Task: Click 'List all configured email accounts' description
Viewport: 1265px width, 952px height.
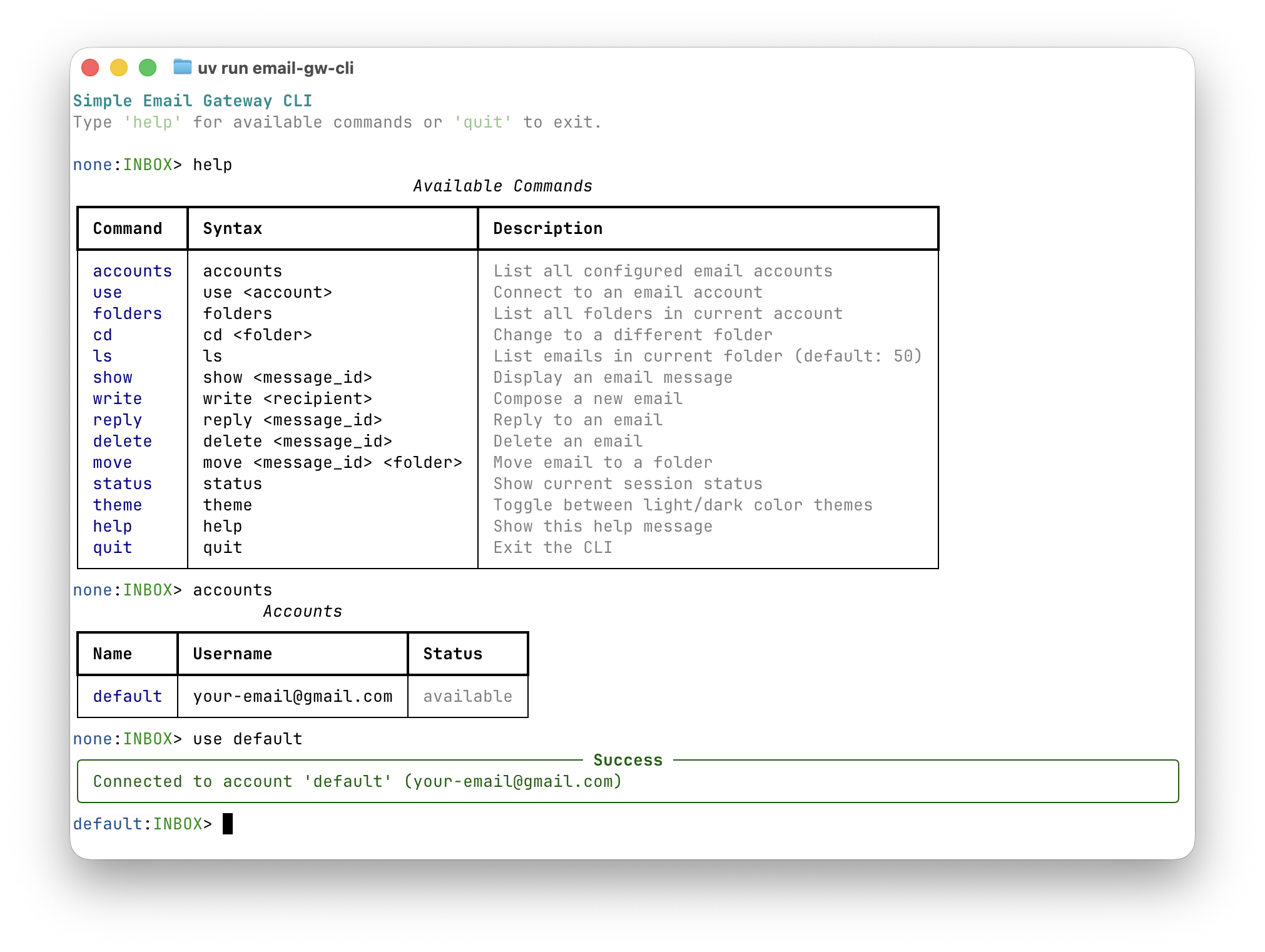Action: [x=663, y=271]
